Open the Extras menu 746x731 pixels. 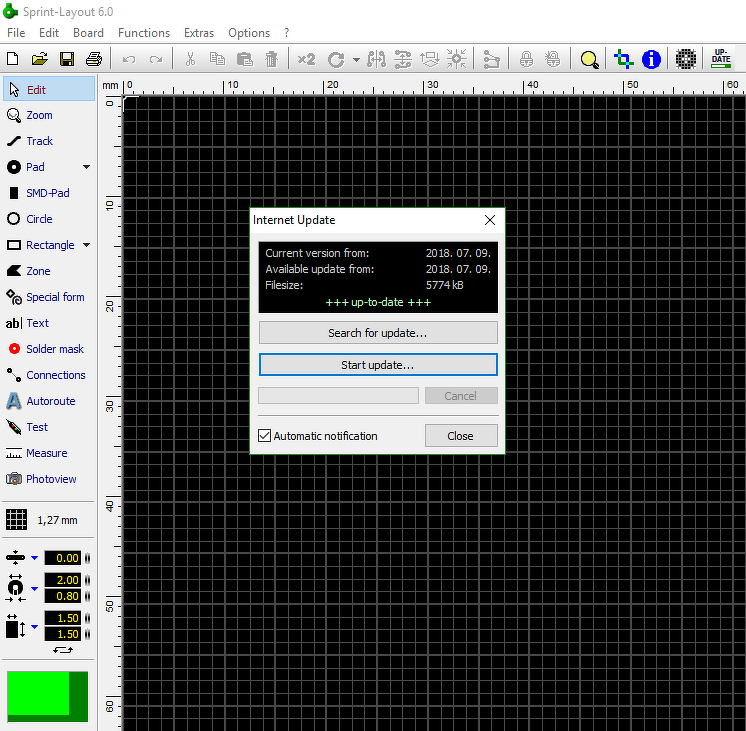pos(199,33)
